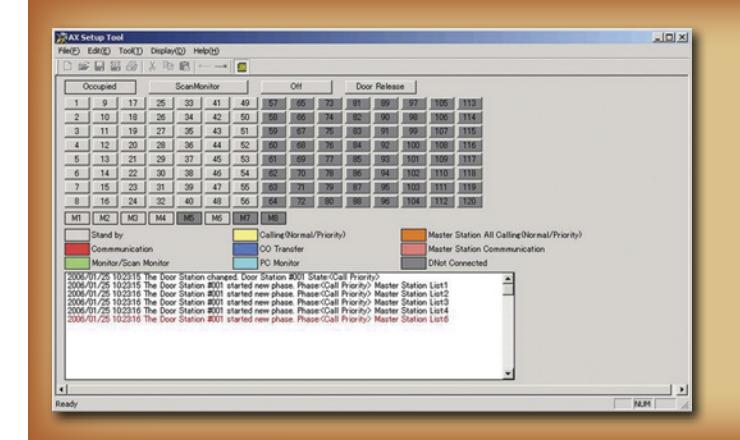Open the Display menu

168,51
